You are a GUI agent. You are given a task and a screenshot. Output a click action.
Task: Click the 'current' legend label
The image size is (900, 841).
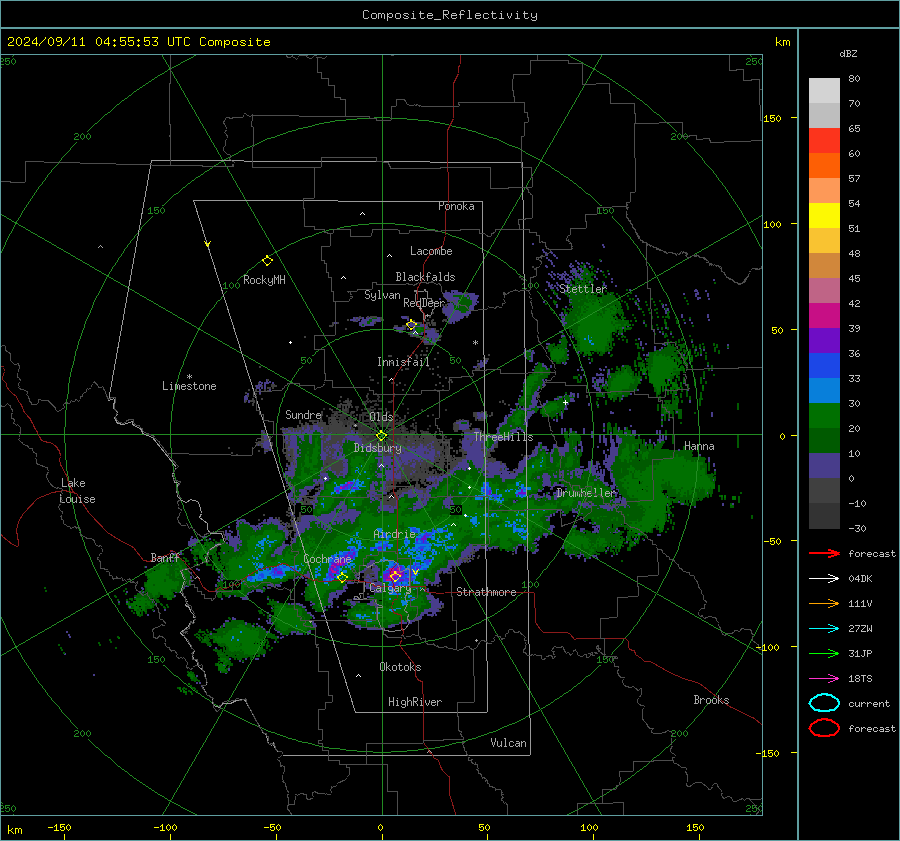click(x=869, y=704)
